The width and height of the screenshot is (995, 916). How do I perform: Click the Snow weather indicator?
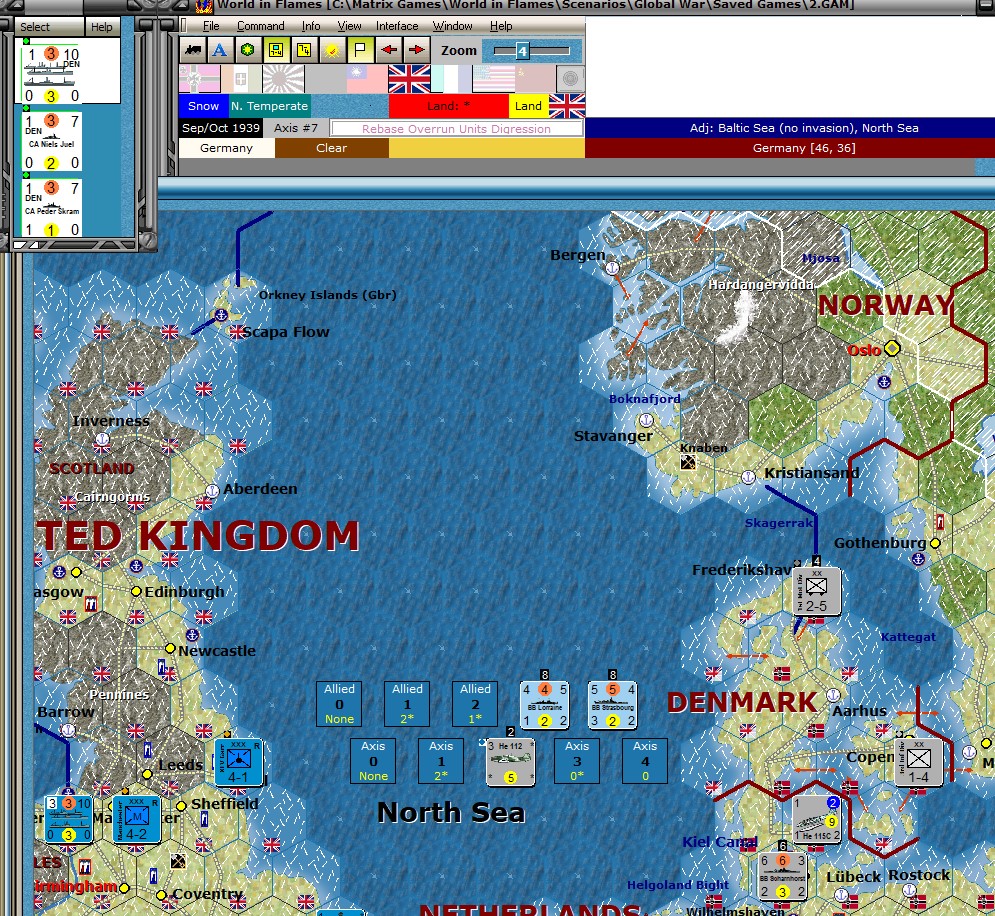coord(203,106)
